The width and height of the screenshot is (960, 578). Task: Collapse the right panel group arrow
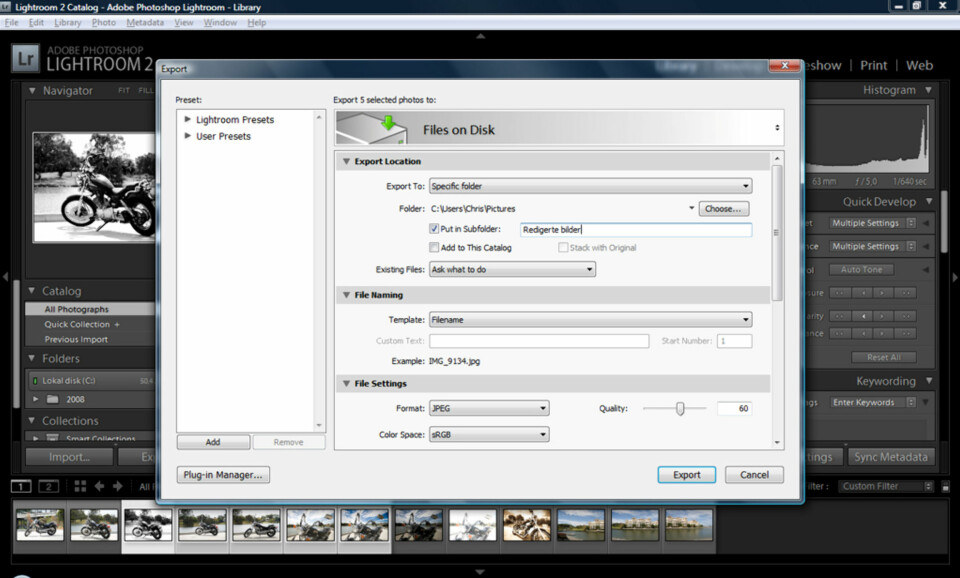(x=954, y=277)
